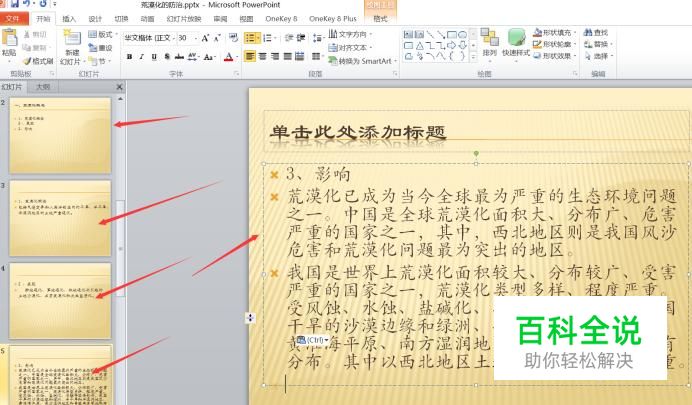The image size is (692, 405).
Task: Click the Undo arrow in quick access toolbar
Action: point(27,4)
